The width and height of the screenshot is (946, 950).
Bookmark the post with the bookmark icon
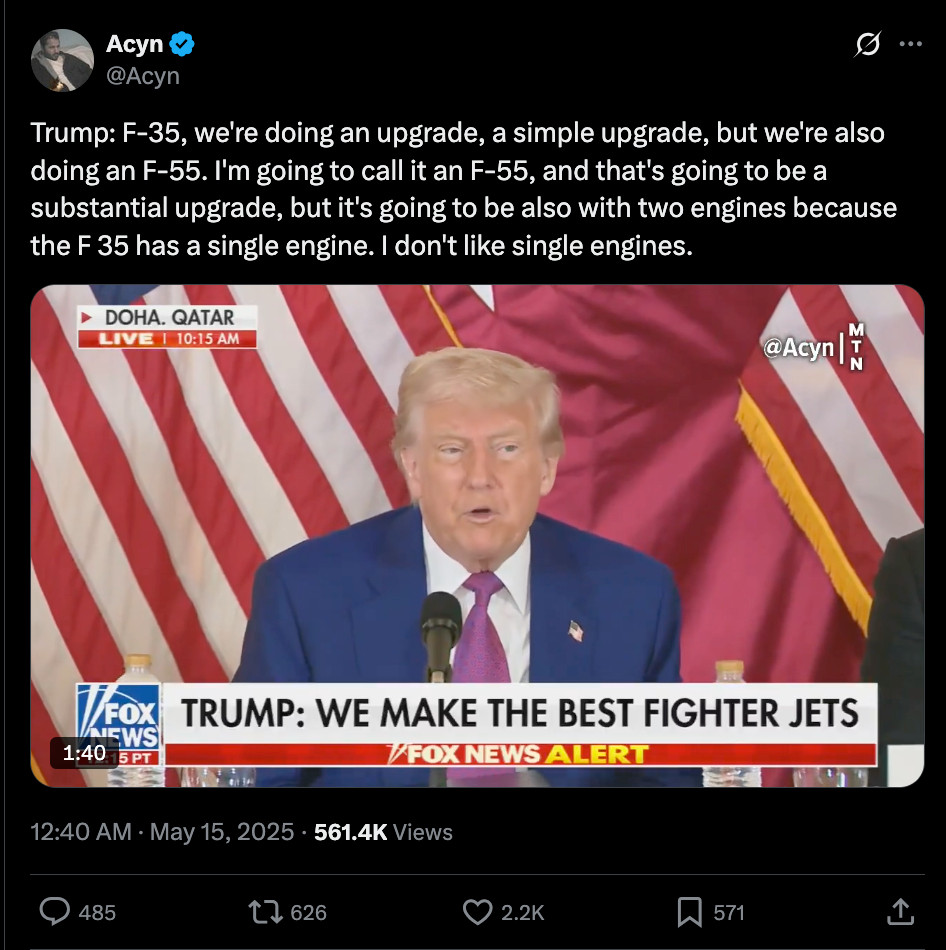click(689, 912)
